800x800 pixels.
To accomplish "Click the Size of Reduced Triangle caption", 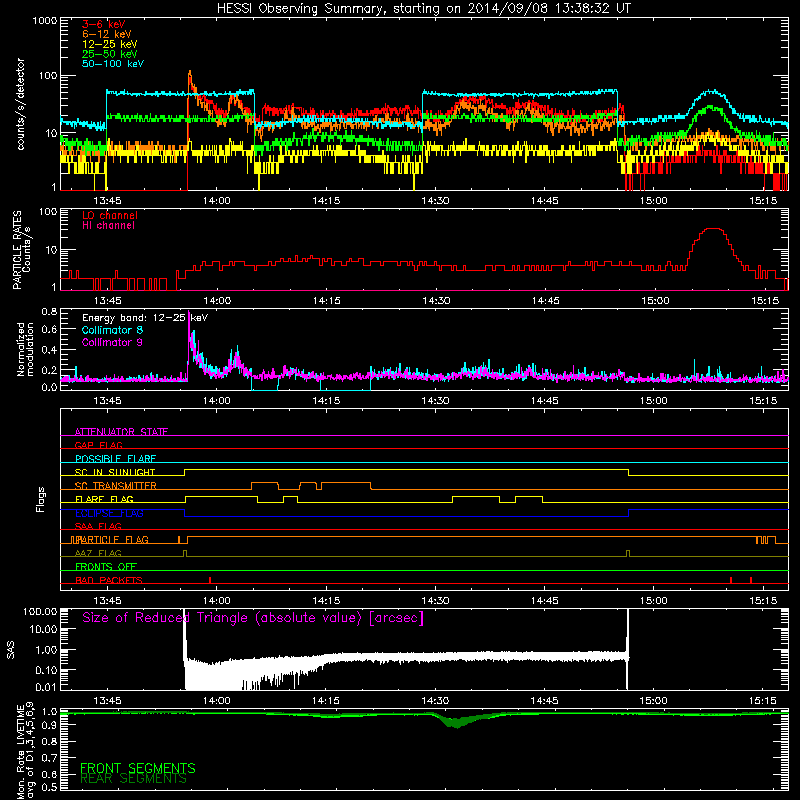I will pyautogui.click(x=253, y=618).
